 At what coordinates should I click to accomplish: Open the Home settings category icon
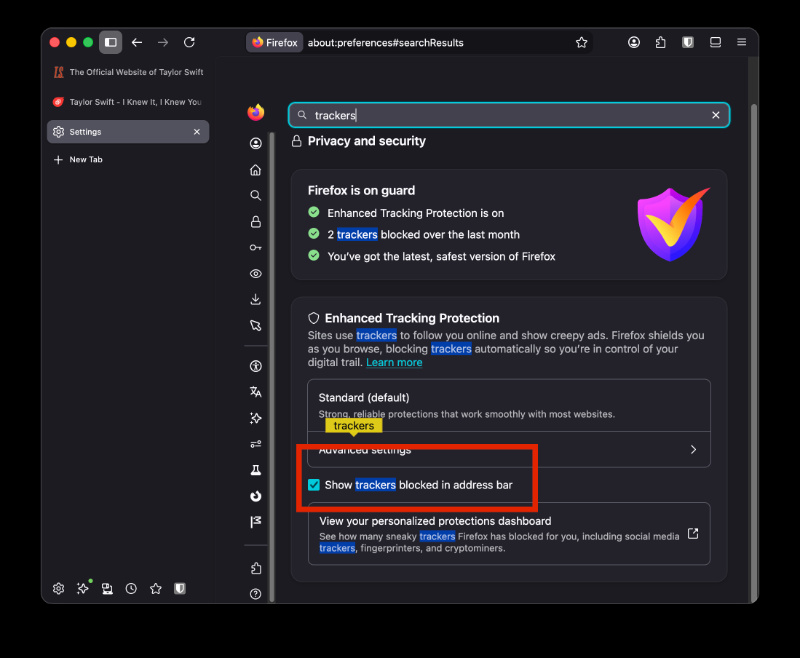pos(256,170)
